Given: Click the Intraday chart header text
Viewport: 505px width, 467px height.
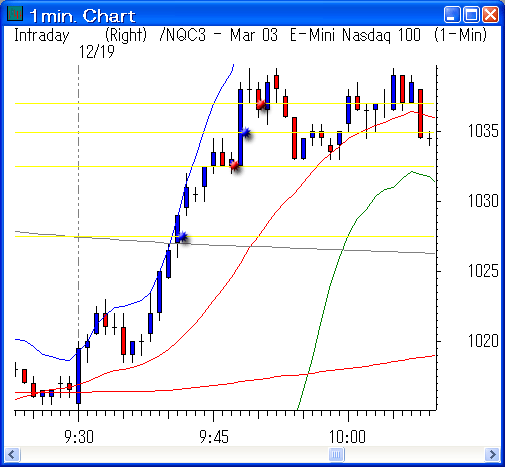Looking at the screenshot, I should [x=42, y=35].
